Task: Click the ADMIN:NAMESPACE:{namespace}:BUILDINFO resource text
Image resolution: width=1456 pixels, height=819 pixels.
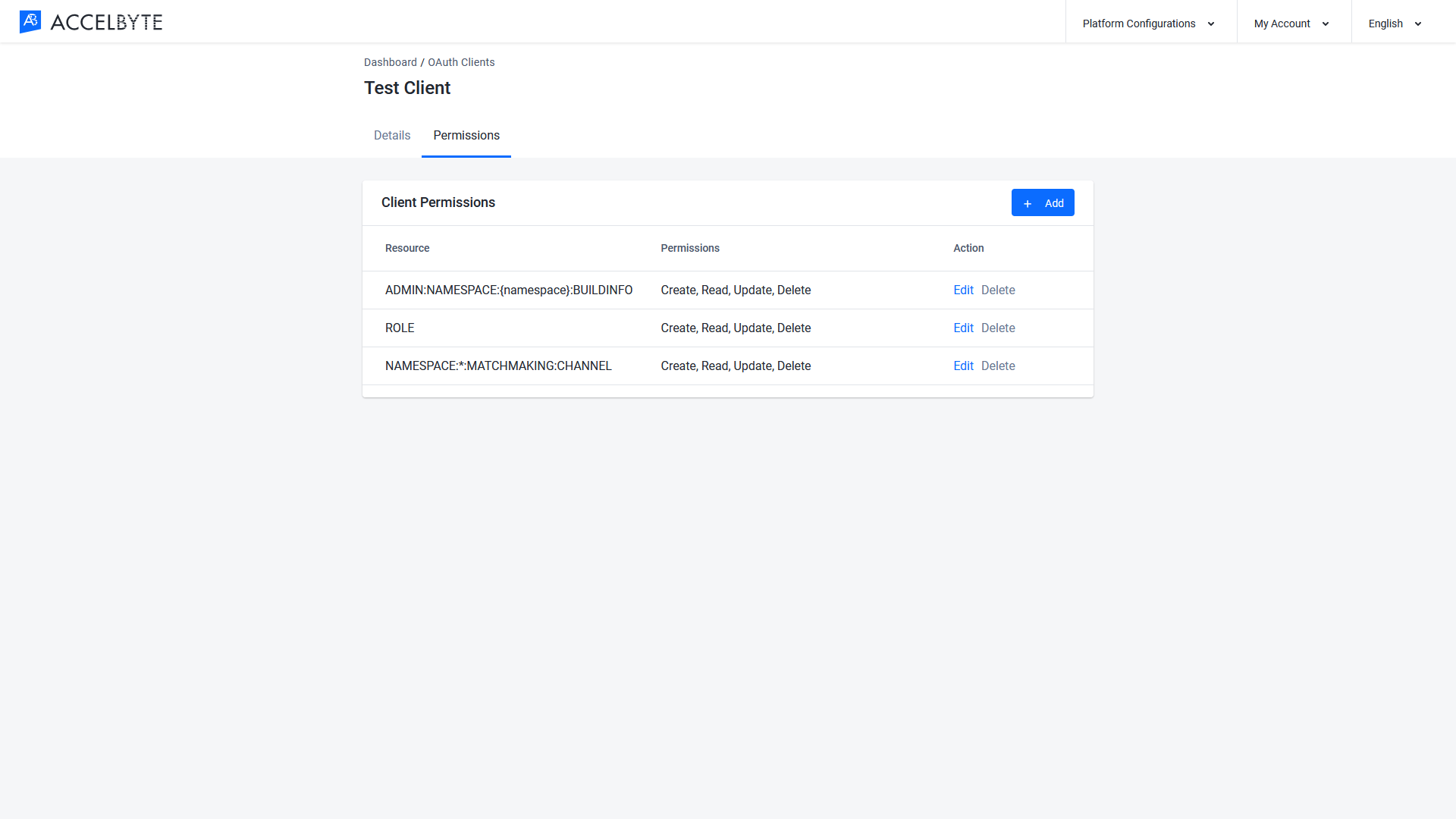Action: (x=509, y=290)
